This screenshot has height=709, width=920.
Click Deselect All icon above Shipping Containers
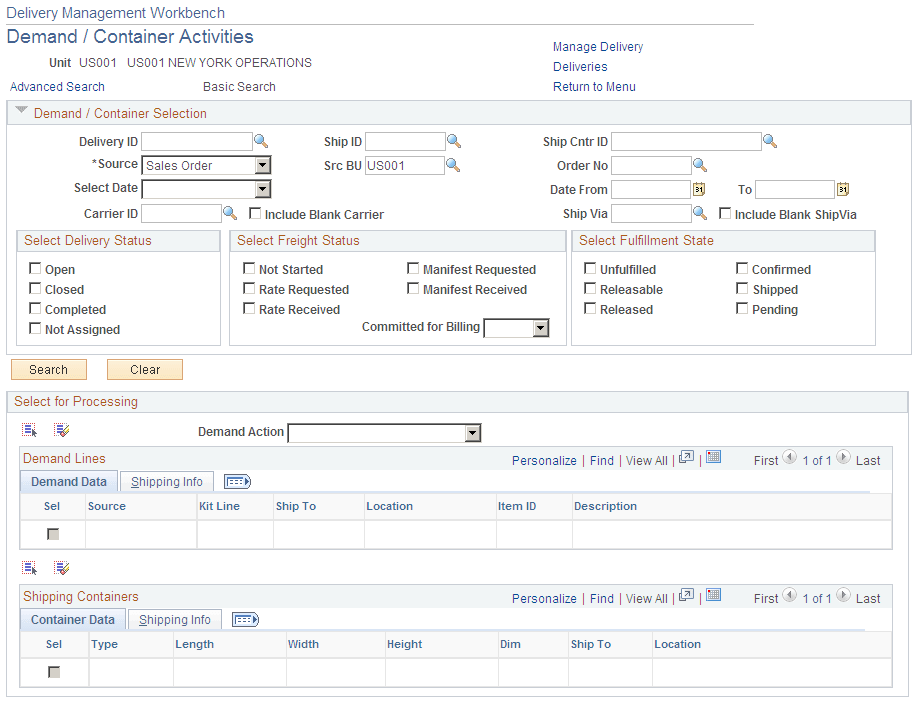pos(62,567)
